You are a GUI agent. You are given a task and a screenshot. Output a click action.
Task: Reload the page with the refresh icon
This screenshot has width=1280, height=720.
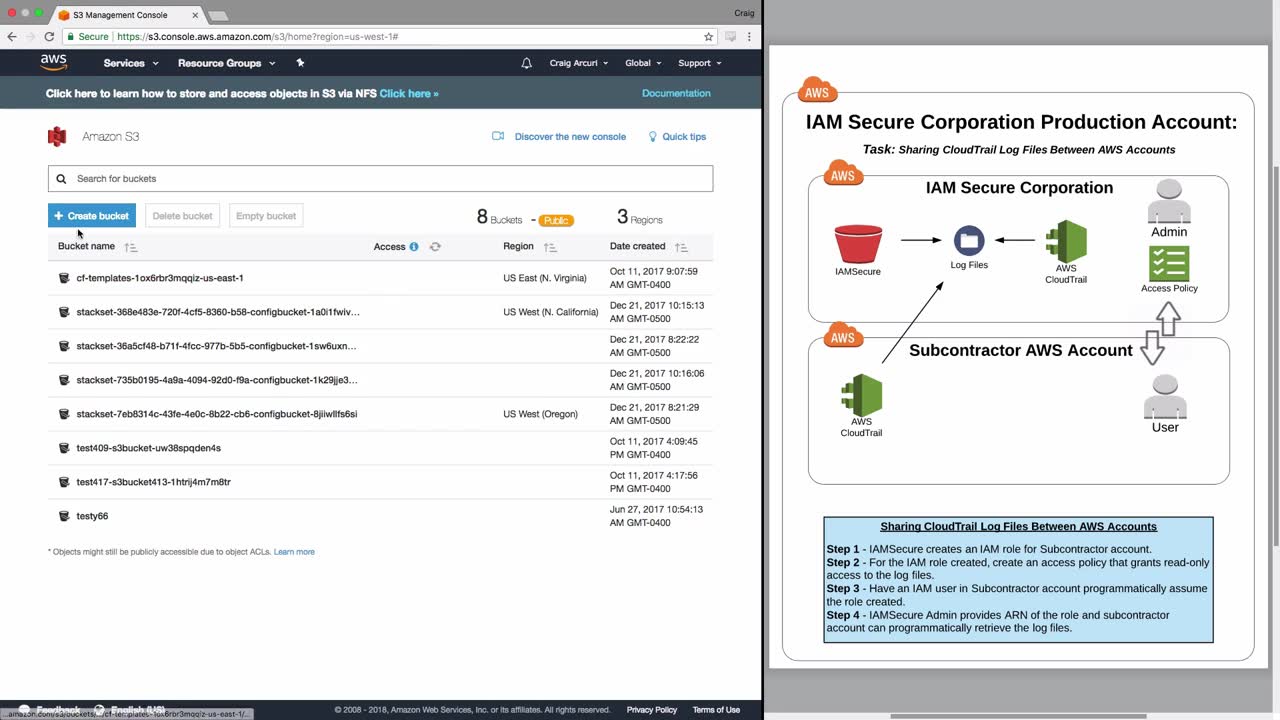pos(49,37)
